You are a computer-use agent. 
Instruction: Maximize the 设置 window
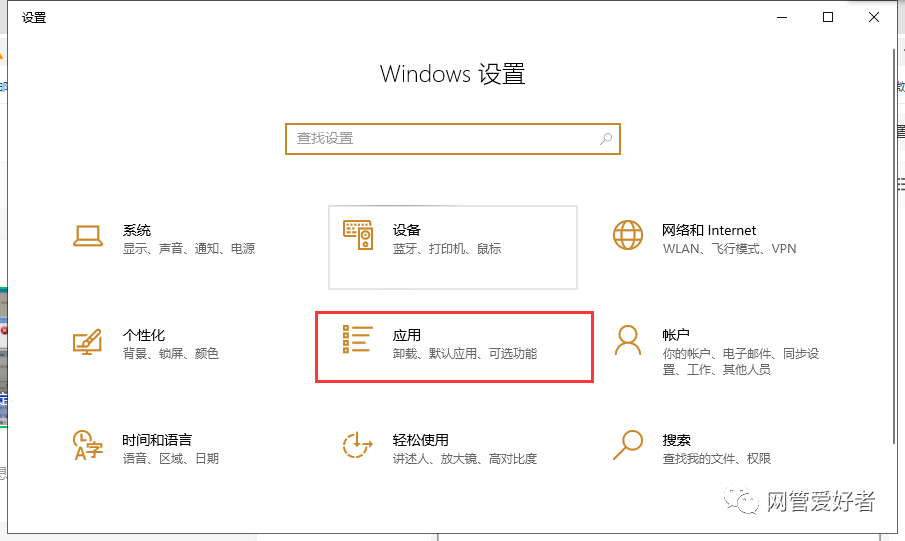pos(828,17)
